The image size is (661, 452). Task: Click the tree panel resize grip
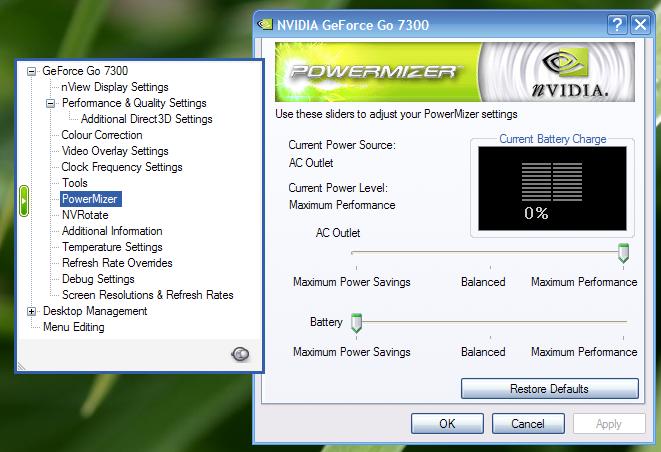point(22,366)
